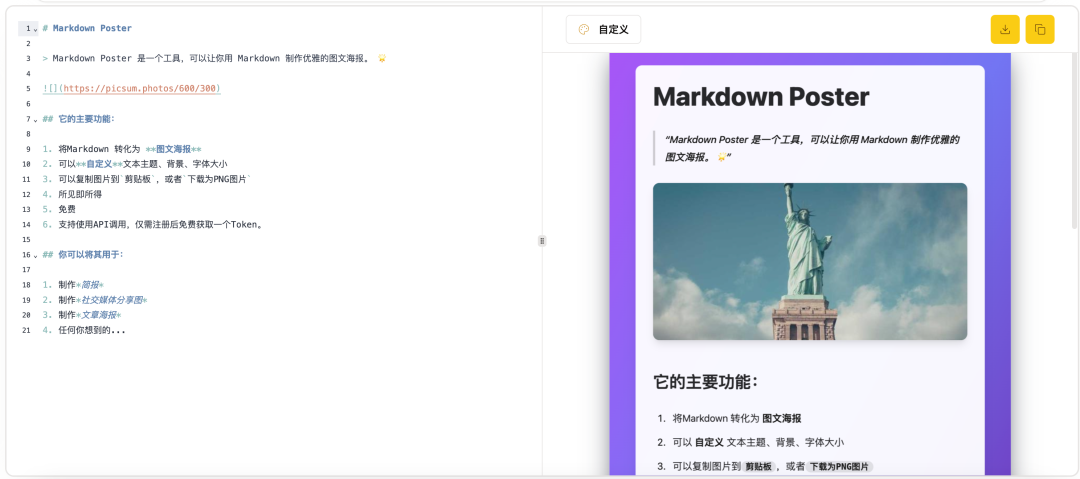
Task: Click the Statue of Liberty preview image
Action: pos(810,261)
